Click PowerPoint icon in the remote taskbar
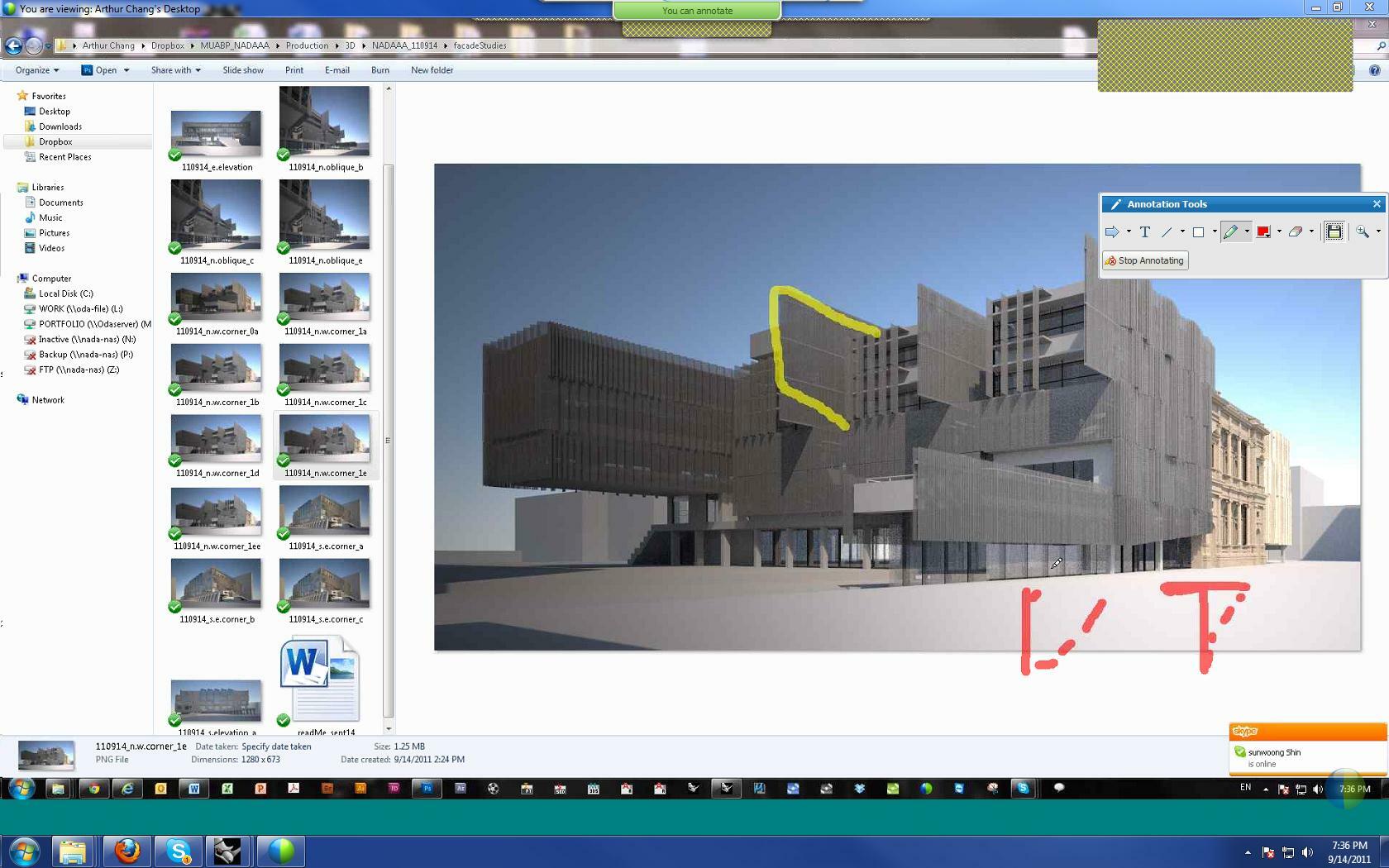Image resolution: width=1389 pixels, height=868 pixels. point(260,789)
